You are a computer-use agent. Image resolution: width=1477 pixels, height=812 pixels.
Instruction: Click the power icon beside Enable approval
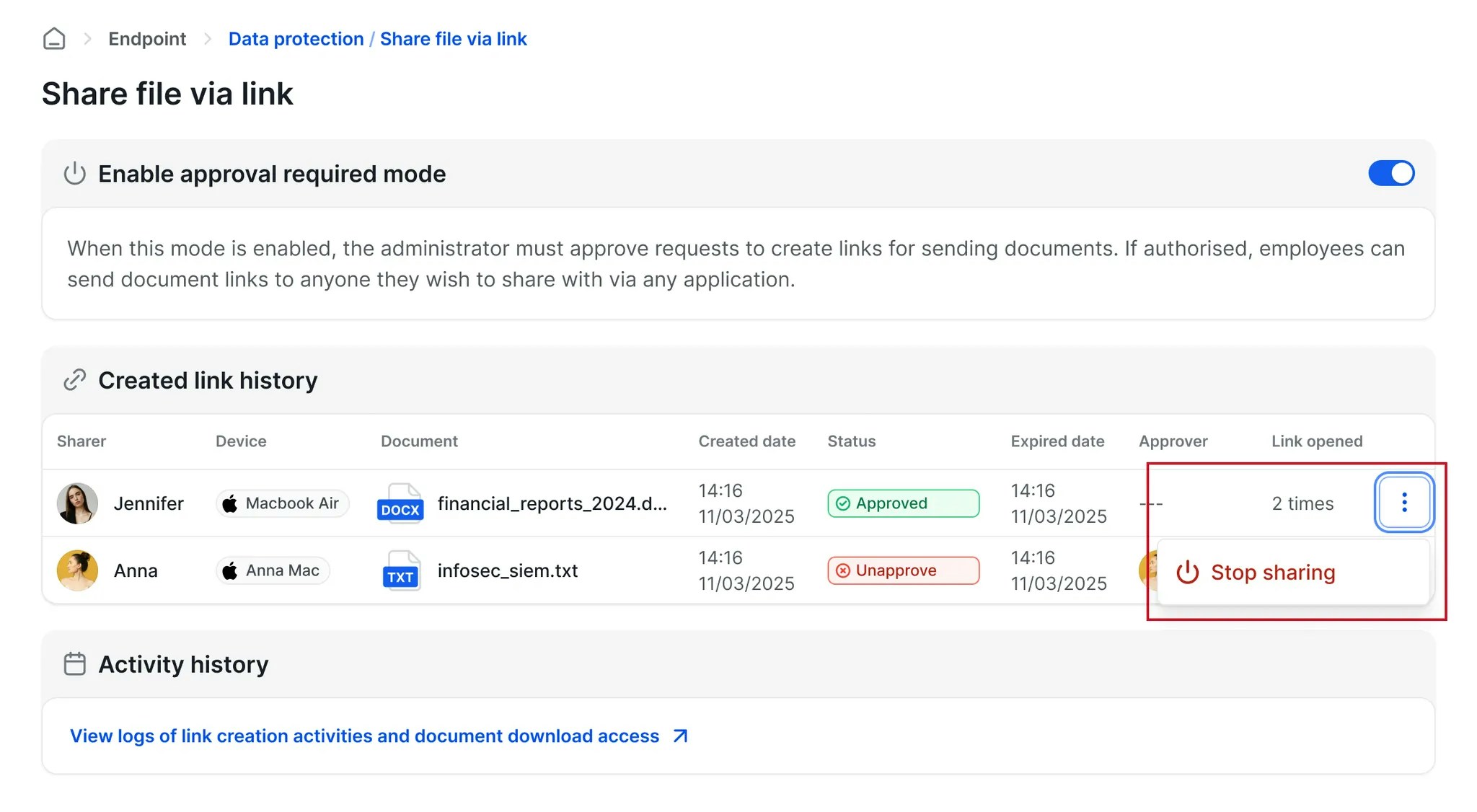[x=75, y=174]
